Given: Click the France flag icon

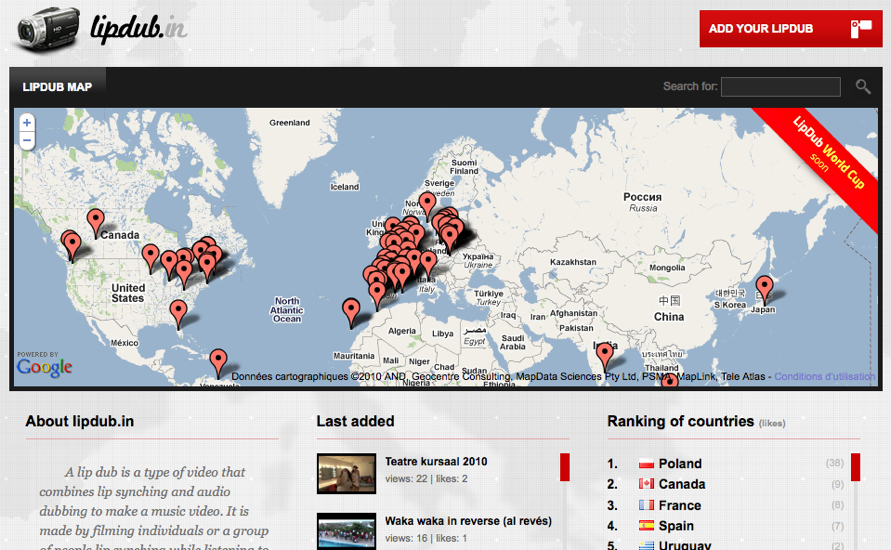Looking at the screenshot, I should coord(646,505).
